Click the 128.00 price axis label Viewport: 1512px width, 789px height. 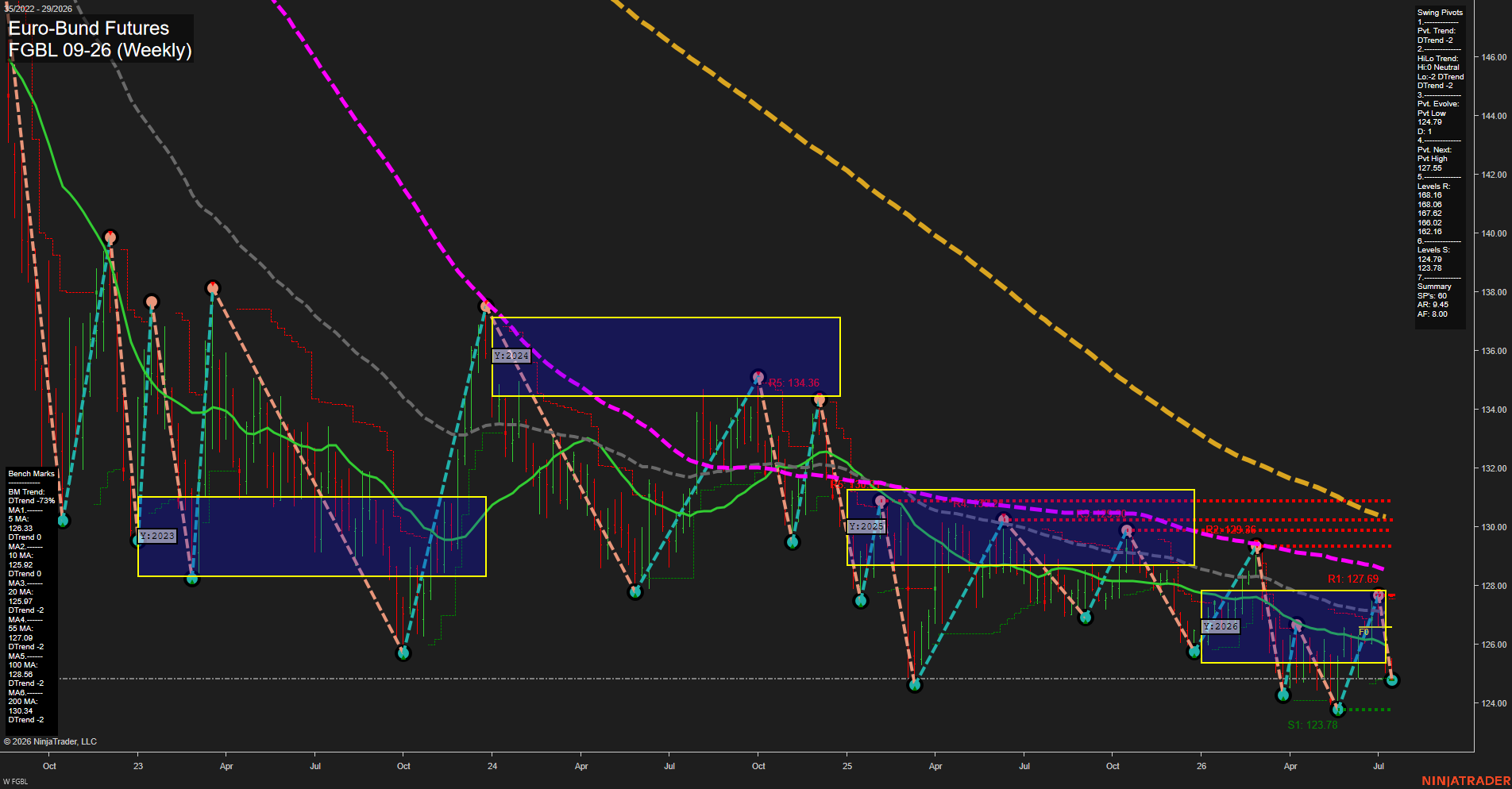point(1494,586)
